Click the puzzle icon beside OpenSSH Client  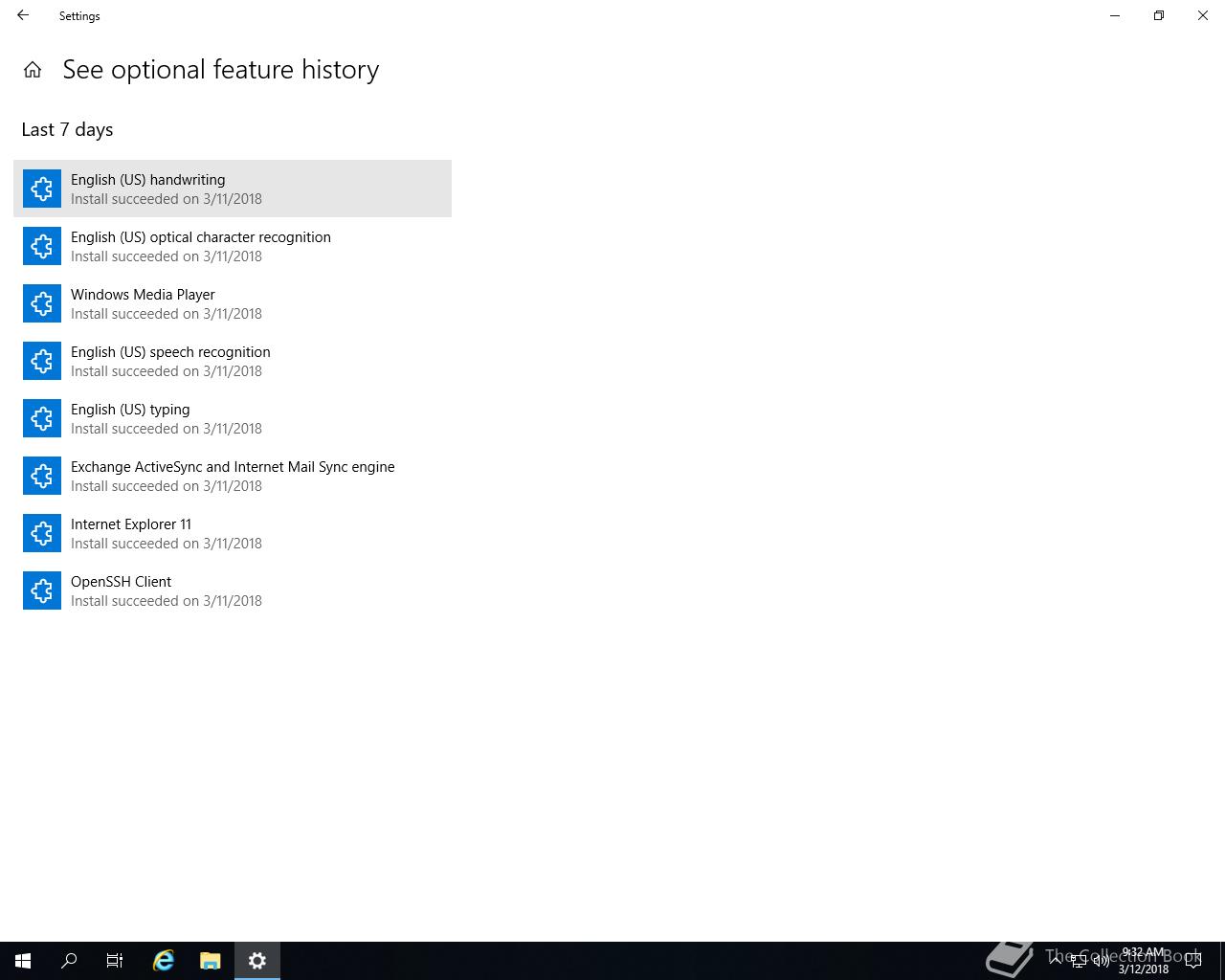click(x=42, y=590)
